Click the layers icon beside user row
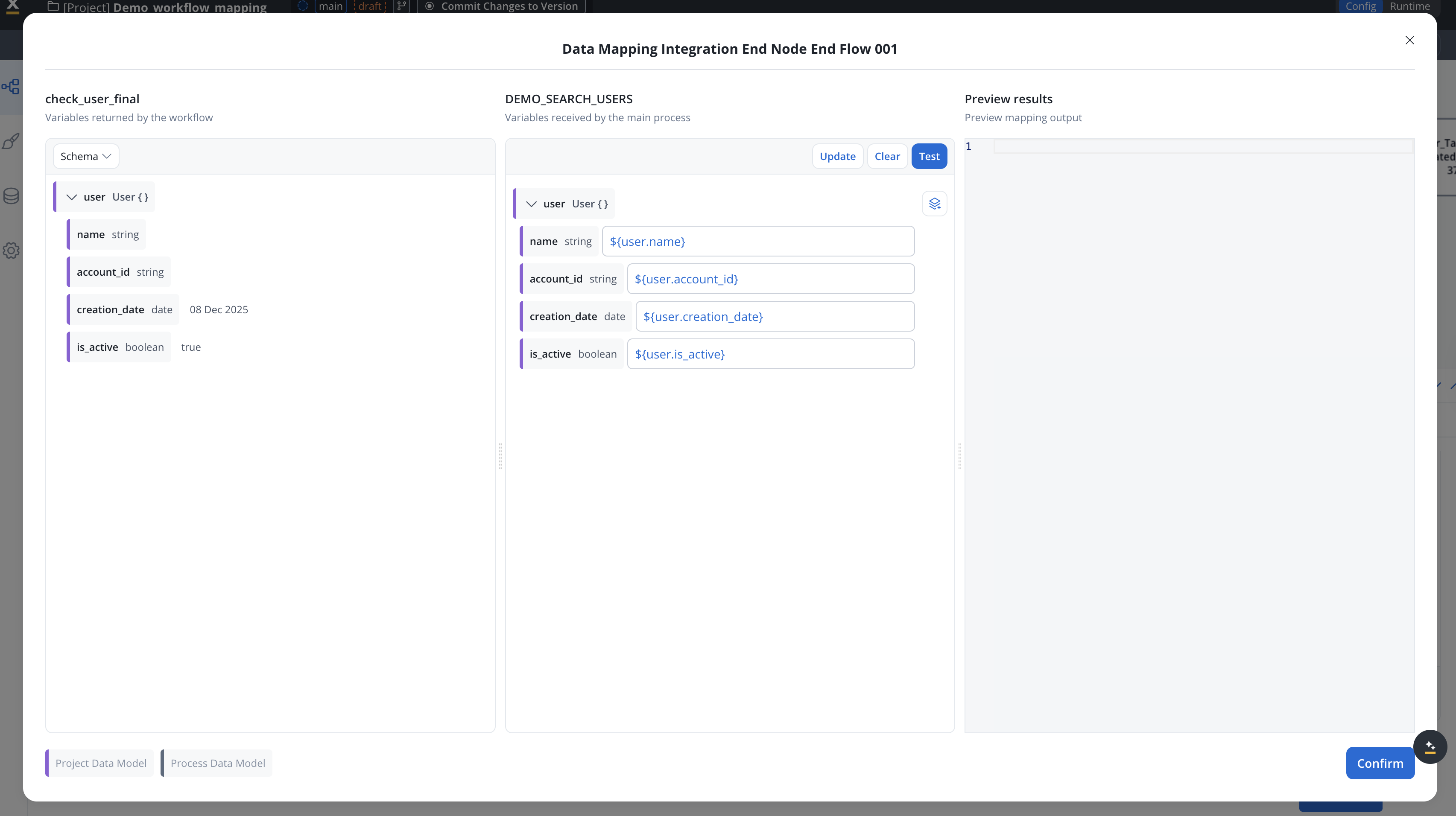This screenshot has height=816, width=1456. tap(934, 204)
